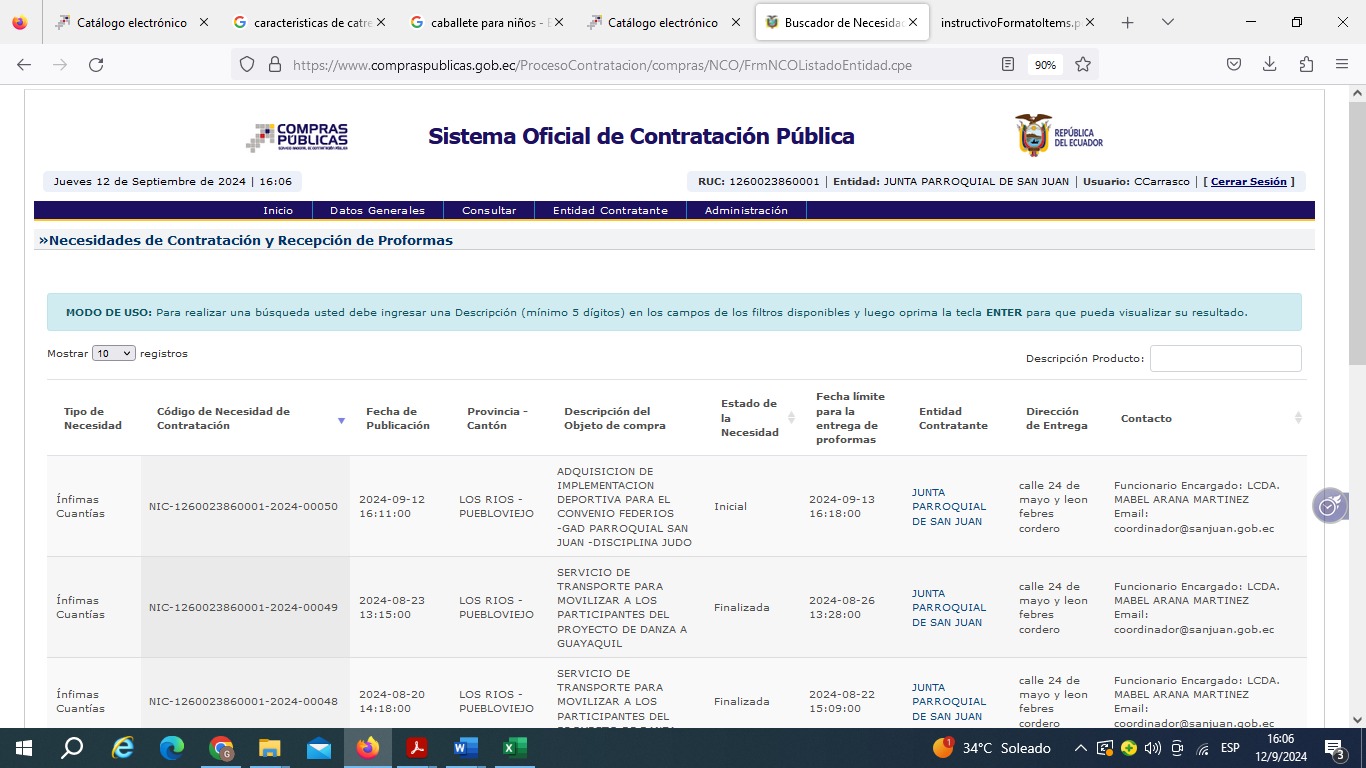List all tabs dropdown arrow
Screen dimensions: 1366x768
click(1167, 22)
